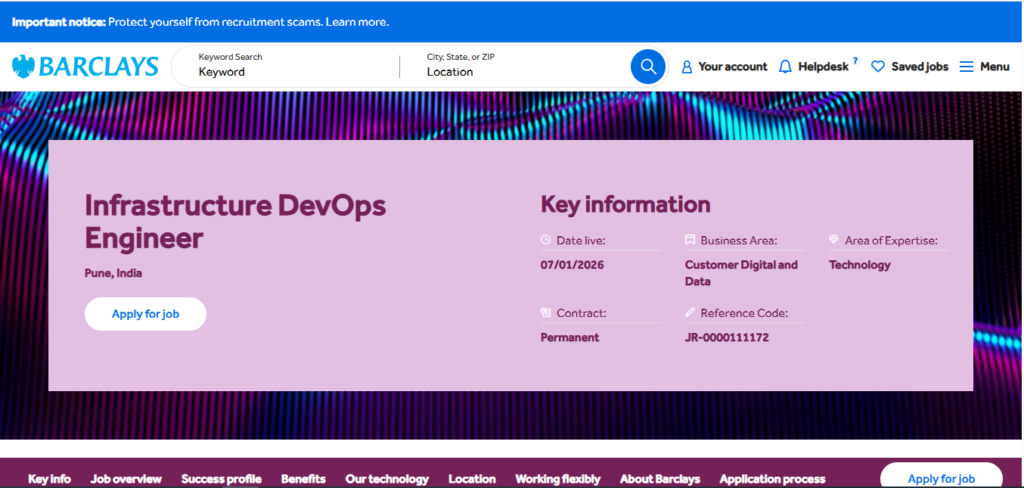
Task: Click the Technology expertise value
Action: click(859, 265)
